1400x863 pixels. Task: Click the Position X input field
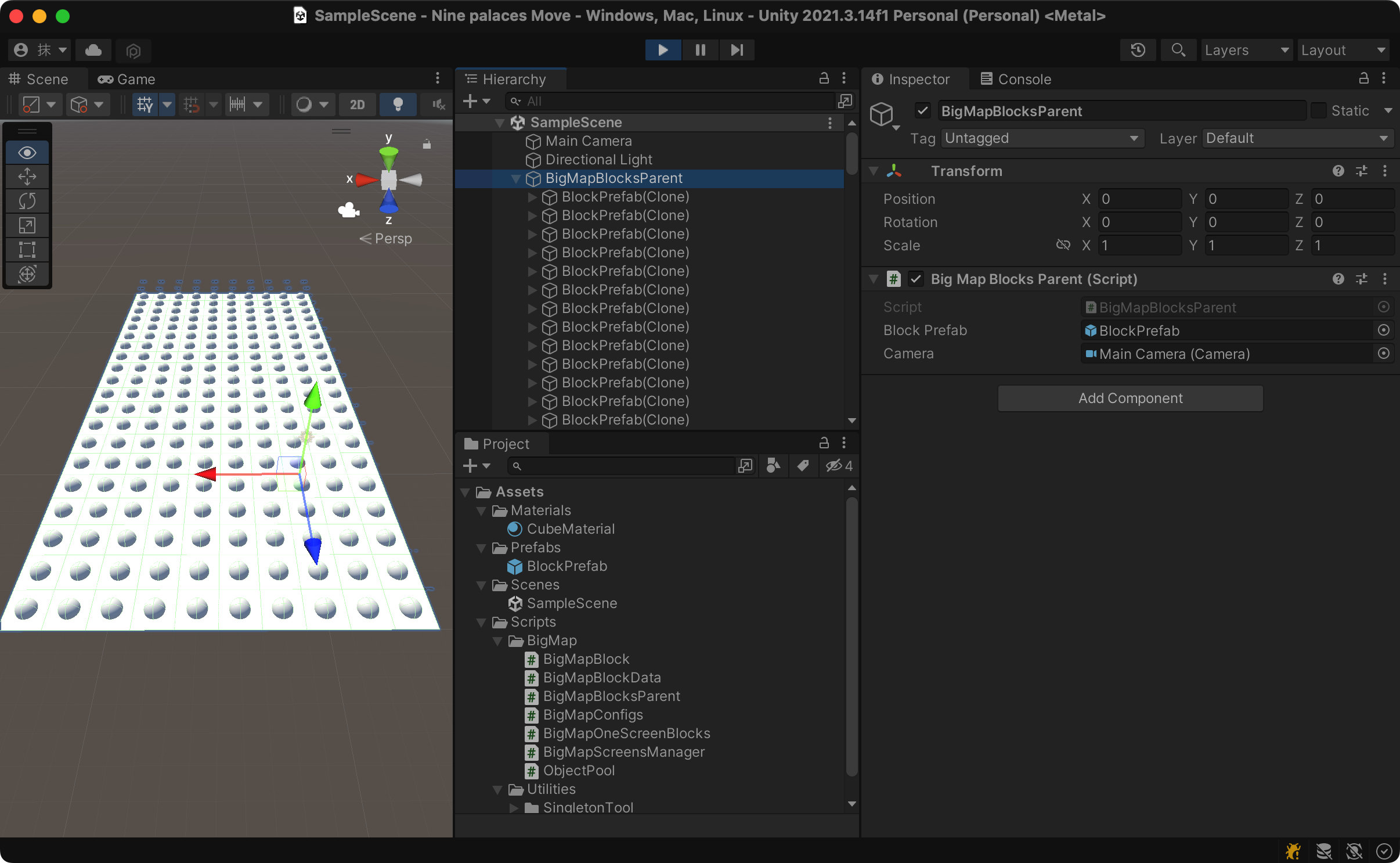(1139, 199)
